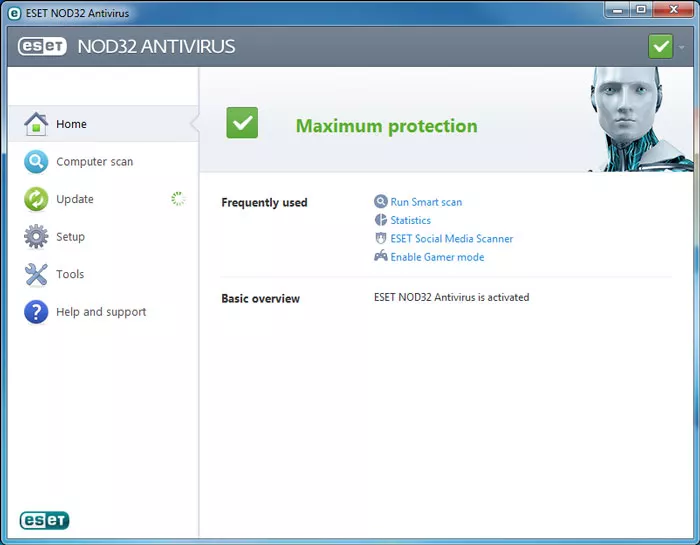Minimize the ESET window
Viewport: 700px width, 545px height.
(x=617, y=10)
